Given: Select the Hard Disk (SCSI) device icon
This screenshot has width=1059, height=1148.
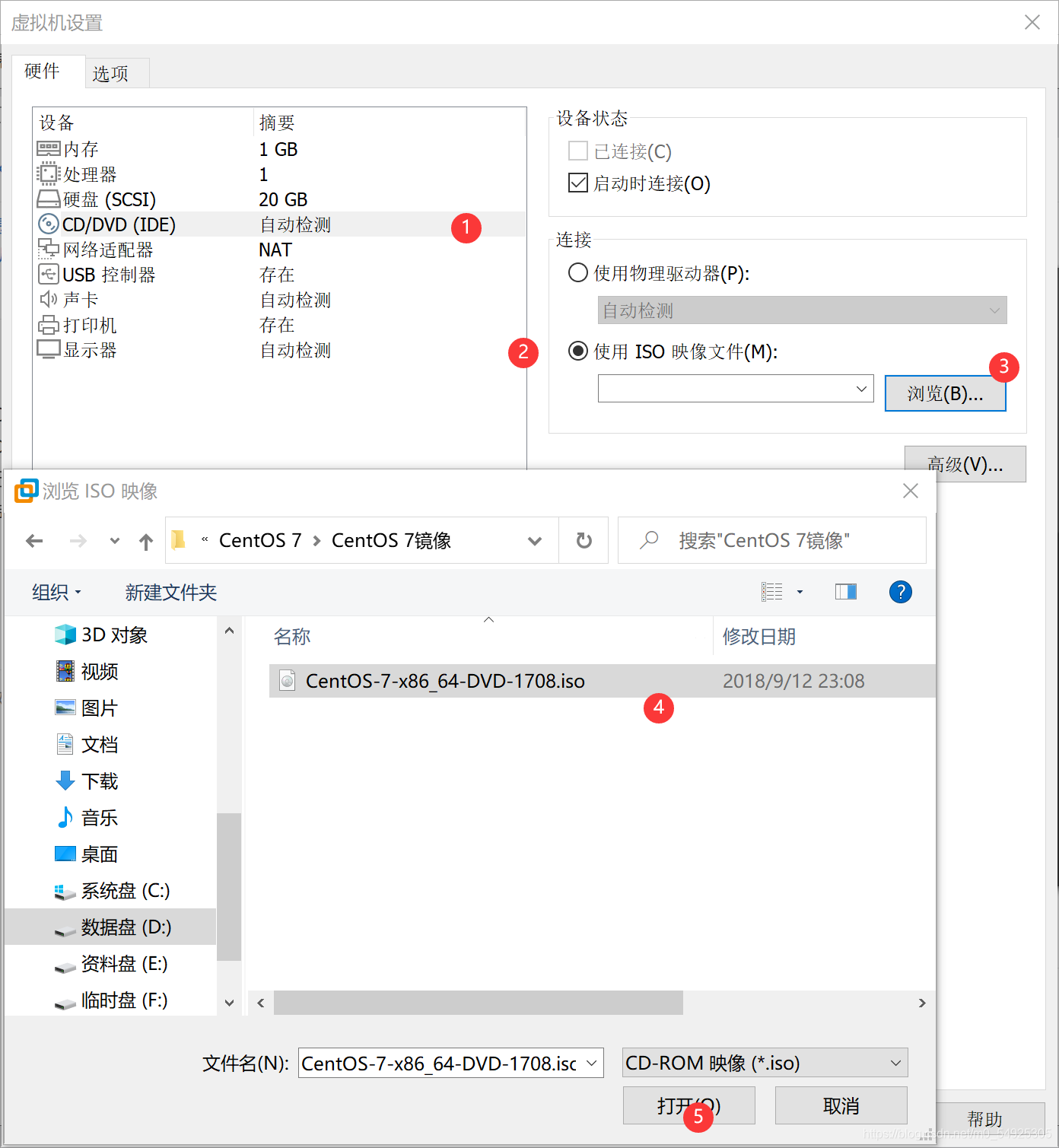Looking at the screenshot, I should 49,199.
